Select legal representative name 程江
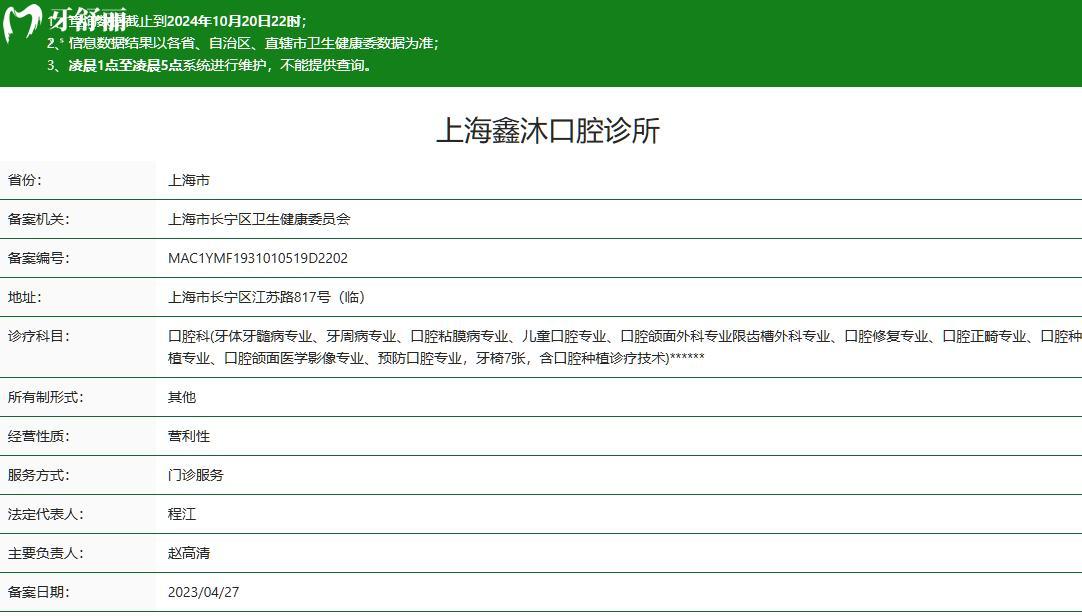The width and height of the screenshot is (1082, 616). (181, 514)
